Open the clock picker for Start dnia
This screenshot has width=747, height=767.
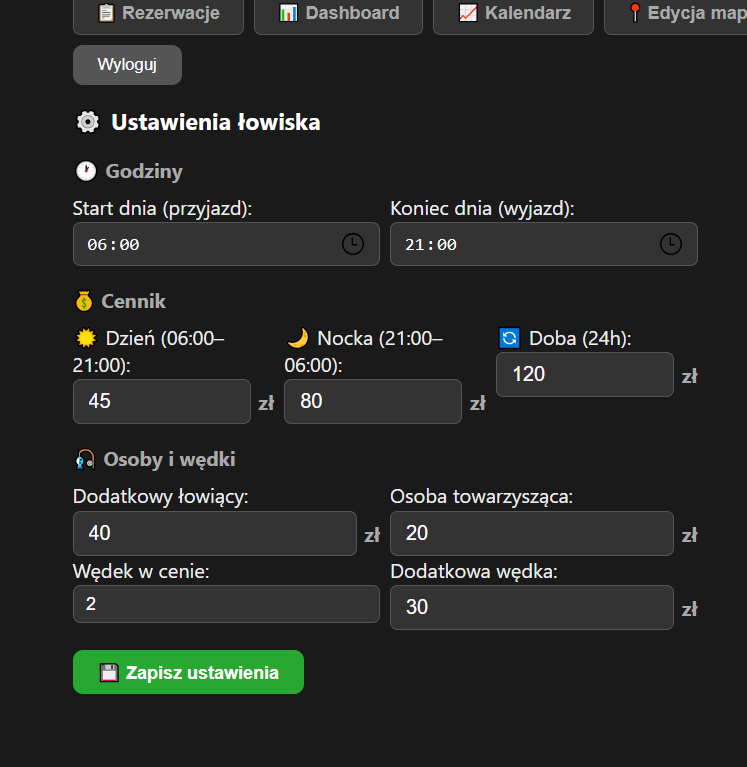point(353,244)
